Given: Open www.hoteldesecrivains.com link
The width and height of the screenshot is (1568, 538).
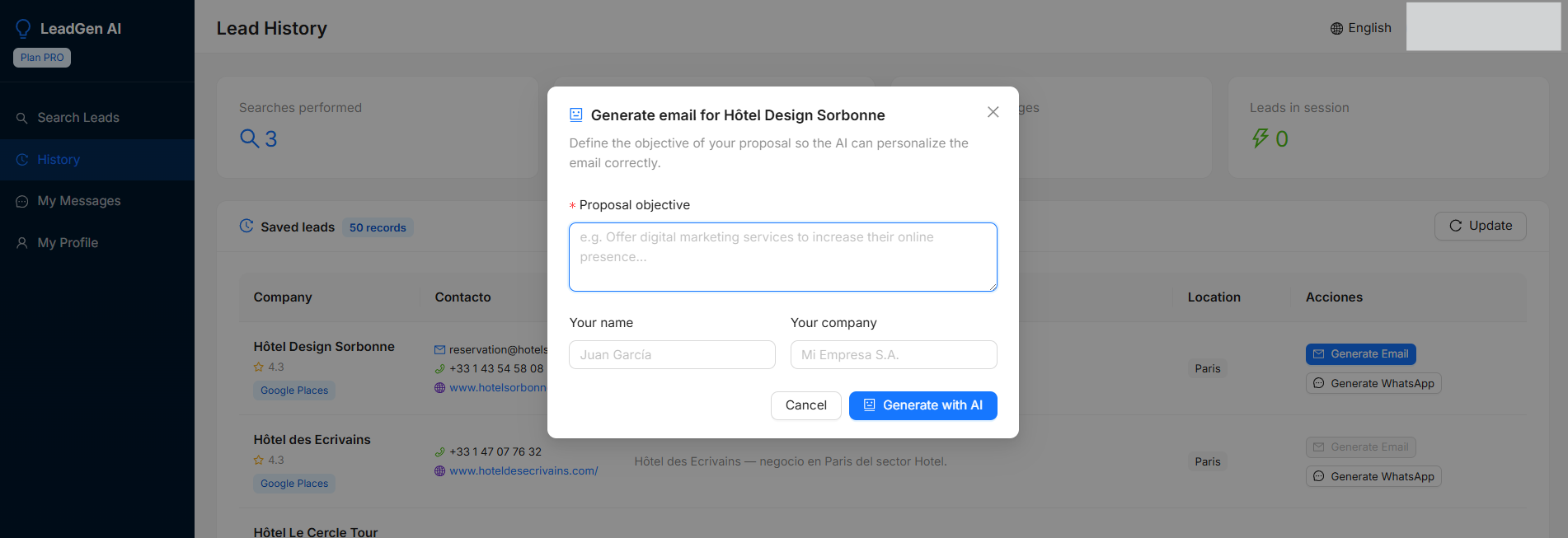Looking at the screenshot, I should coord(523,471).
